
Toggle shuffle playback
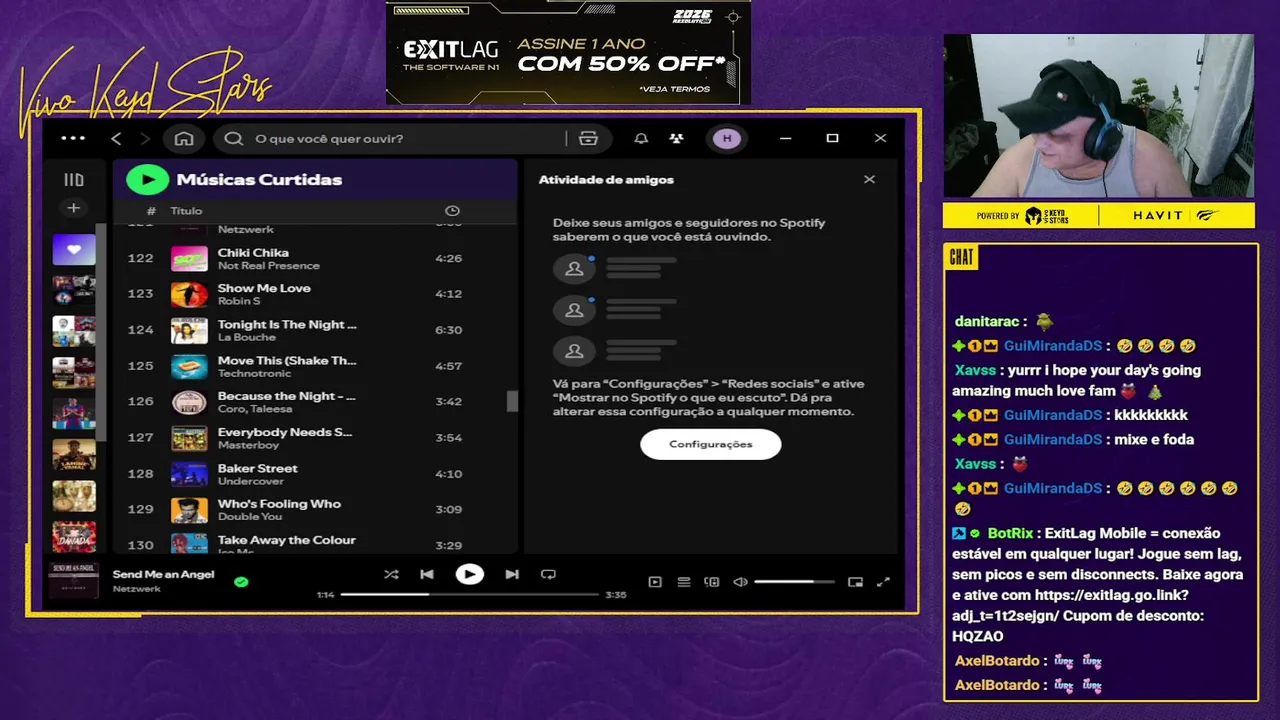click(391, 574)
